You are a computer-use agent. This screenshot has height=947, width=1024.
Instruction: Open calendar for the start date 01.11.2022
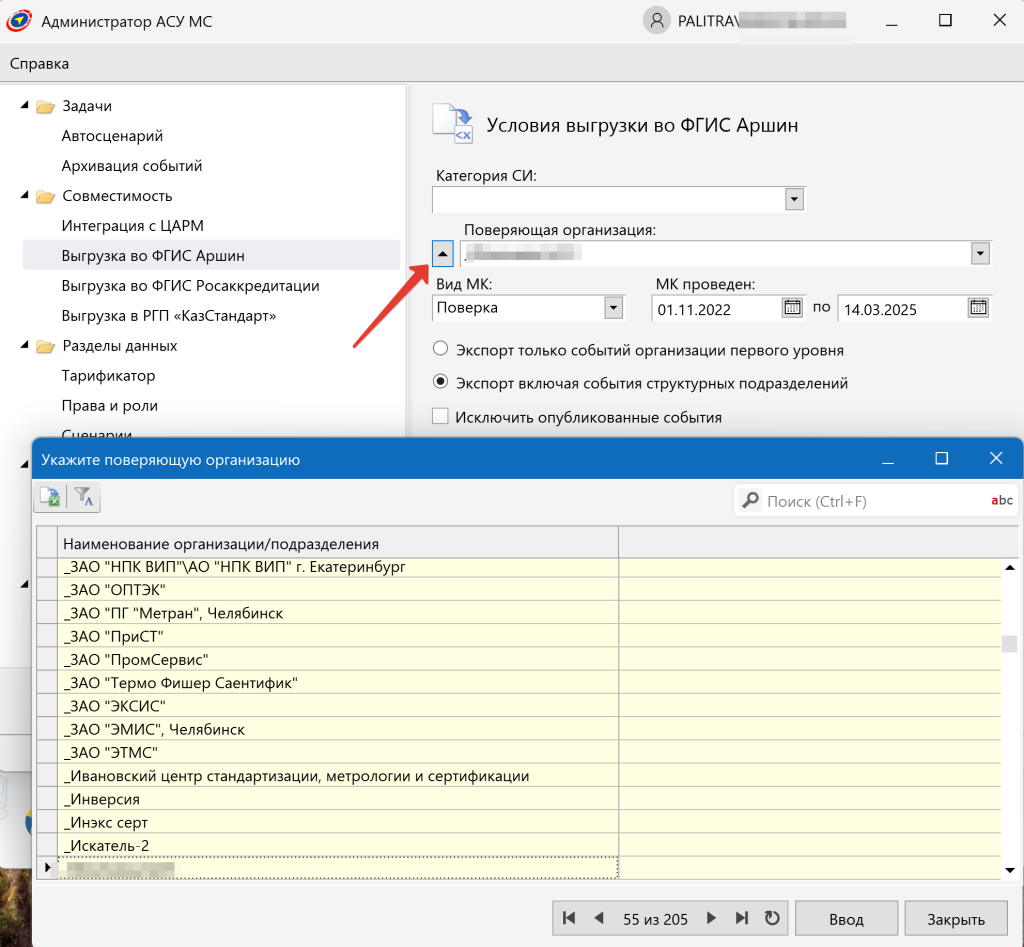(792, 308)
